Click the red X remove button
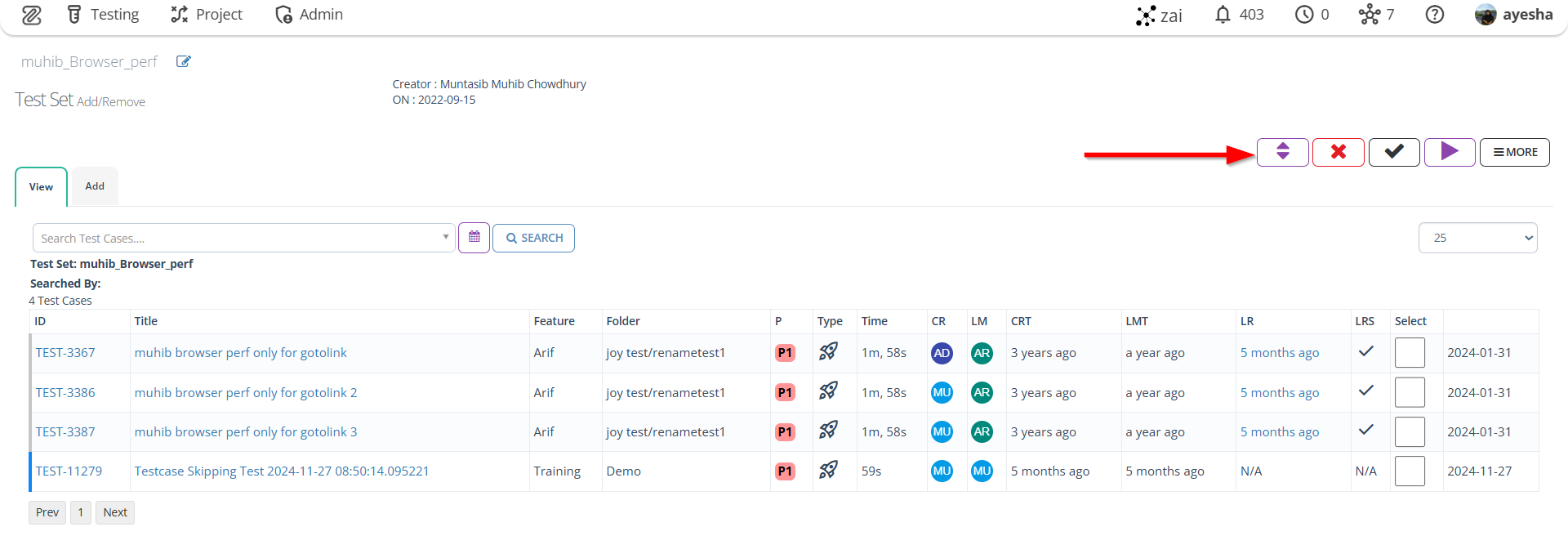This screenshot has height=536, width=1568. pyautogui.click(x=1338, y=152)
